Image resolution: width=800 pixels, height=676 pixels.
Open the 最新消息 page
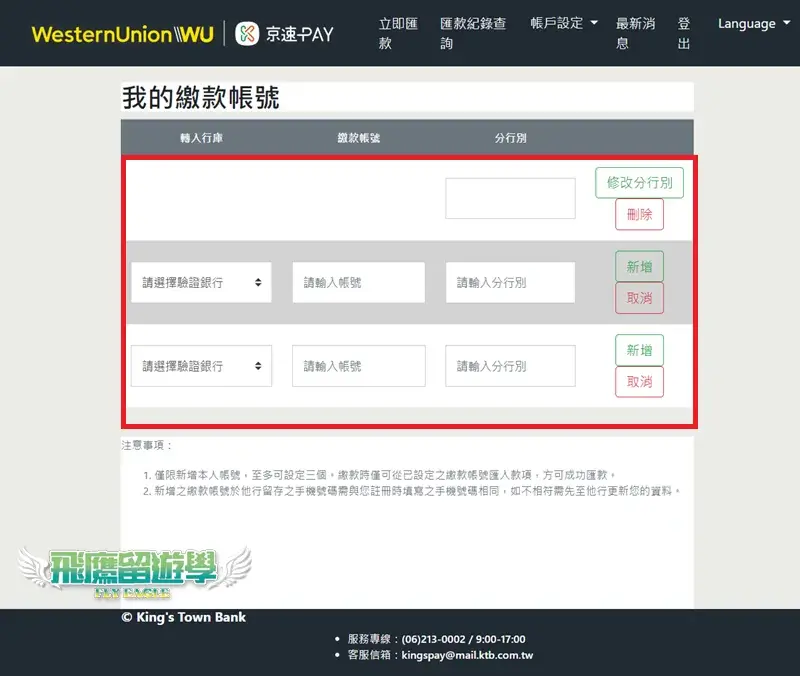pos(635,33)
